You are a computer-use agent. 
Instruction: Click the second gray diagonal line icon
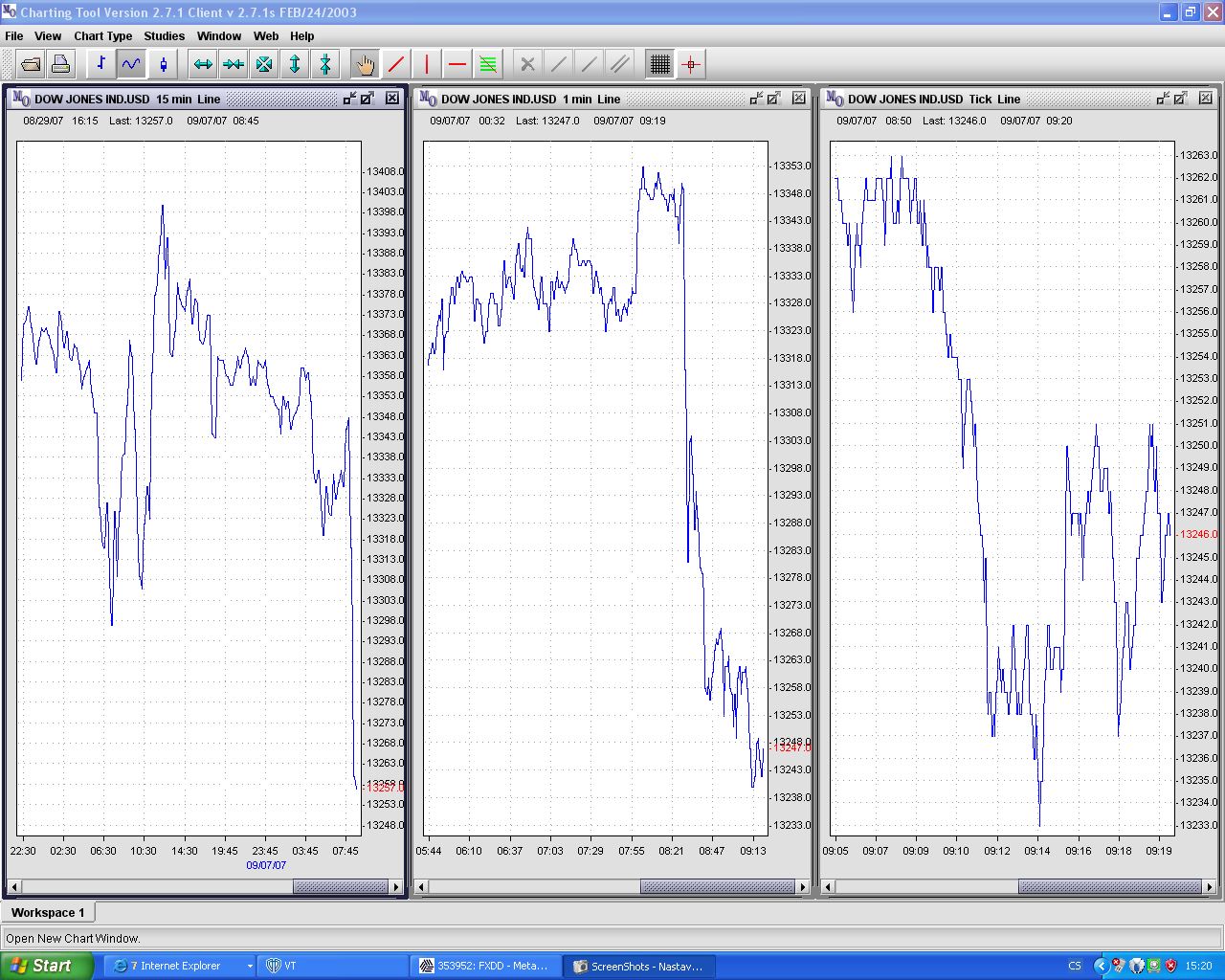coord(590,64)
